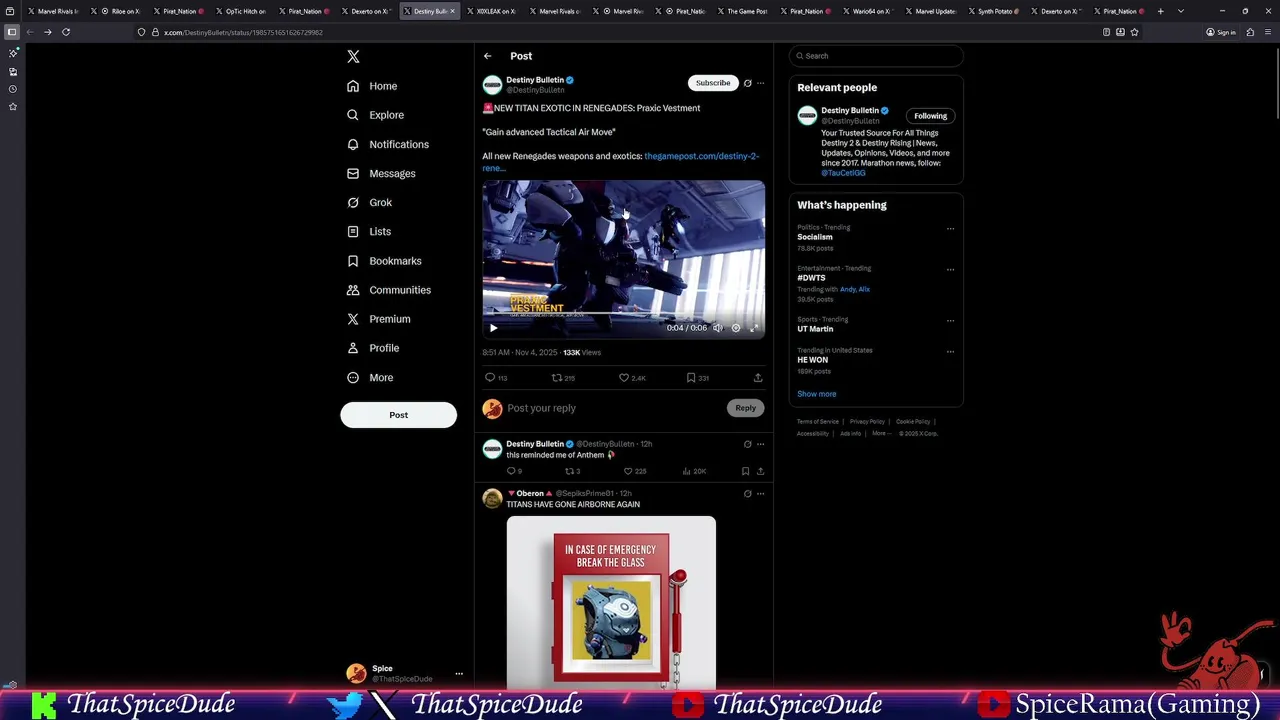Open Grok from the sidebar
Screen dimensions: 1280x720
coord(369,202)
